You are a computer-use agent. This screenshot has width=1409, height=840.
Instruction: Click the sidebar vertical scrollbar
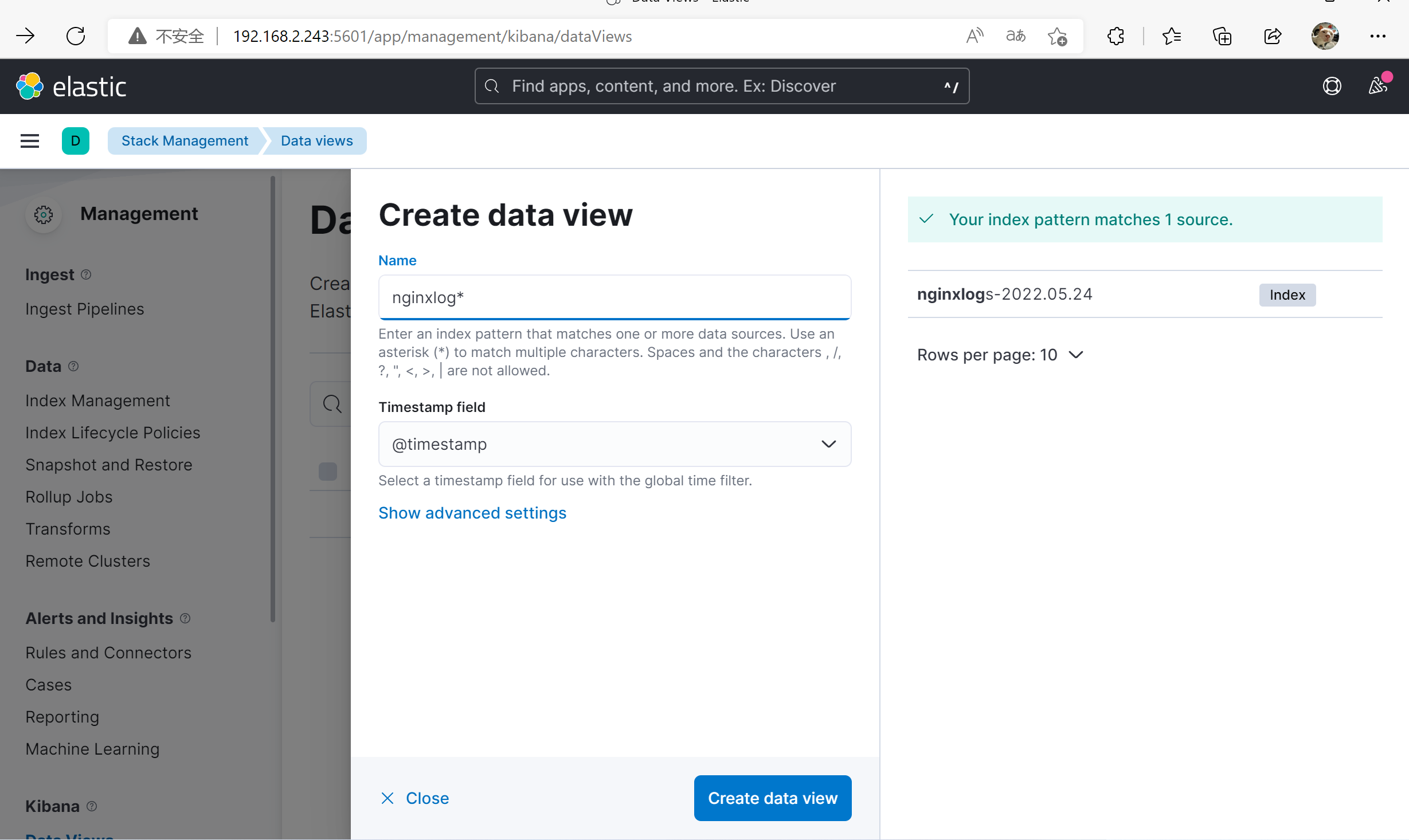click(273, 399)
